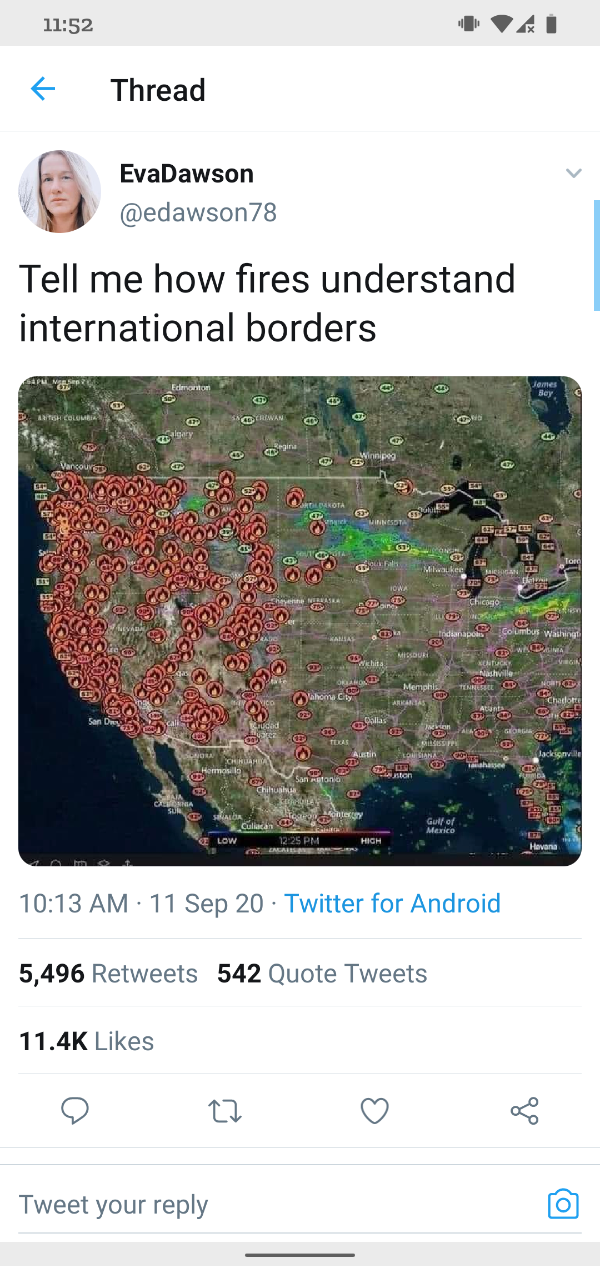This screenshot has height=1266, width=600.
Task: Open the @edawson78 handle
Action: [198, 213]
